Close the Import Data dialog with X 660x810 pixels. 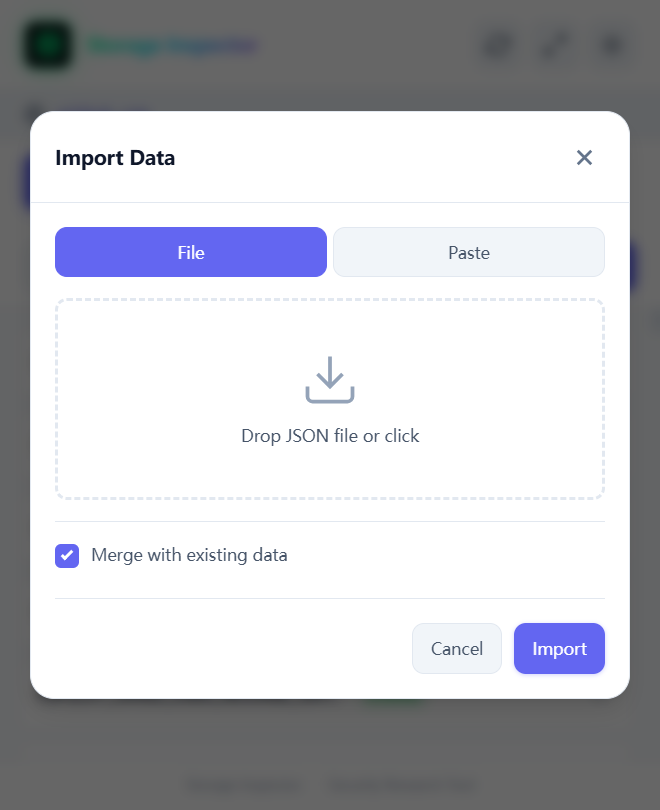[585, 158]
